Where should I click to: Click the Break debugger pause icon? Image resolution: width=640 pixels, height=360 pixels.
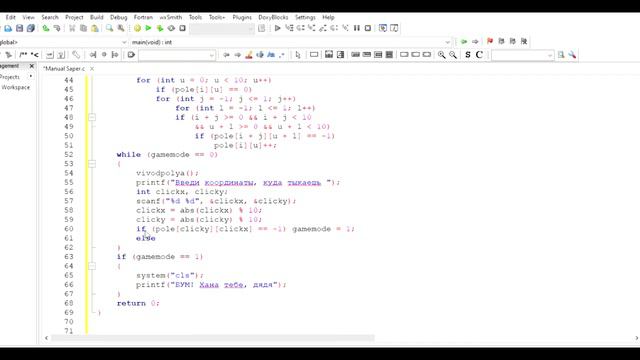coord(357,28)
